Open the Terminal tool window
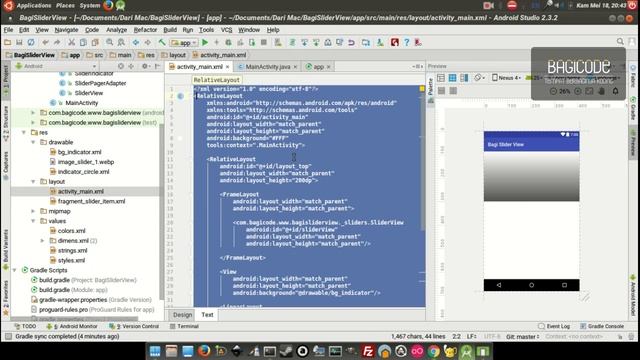 tap(184, 326)
